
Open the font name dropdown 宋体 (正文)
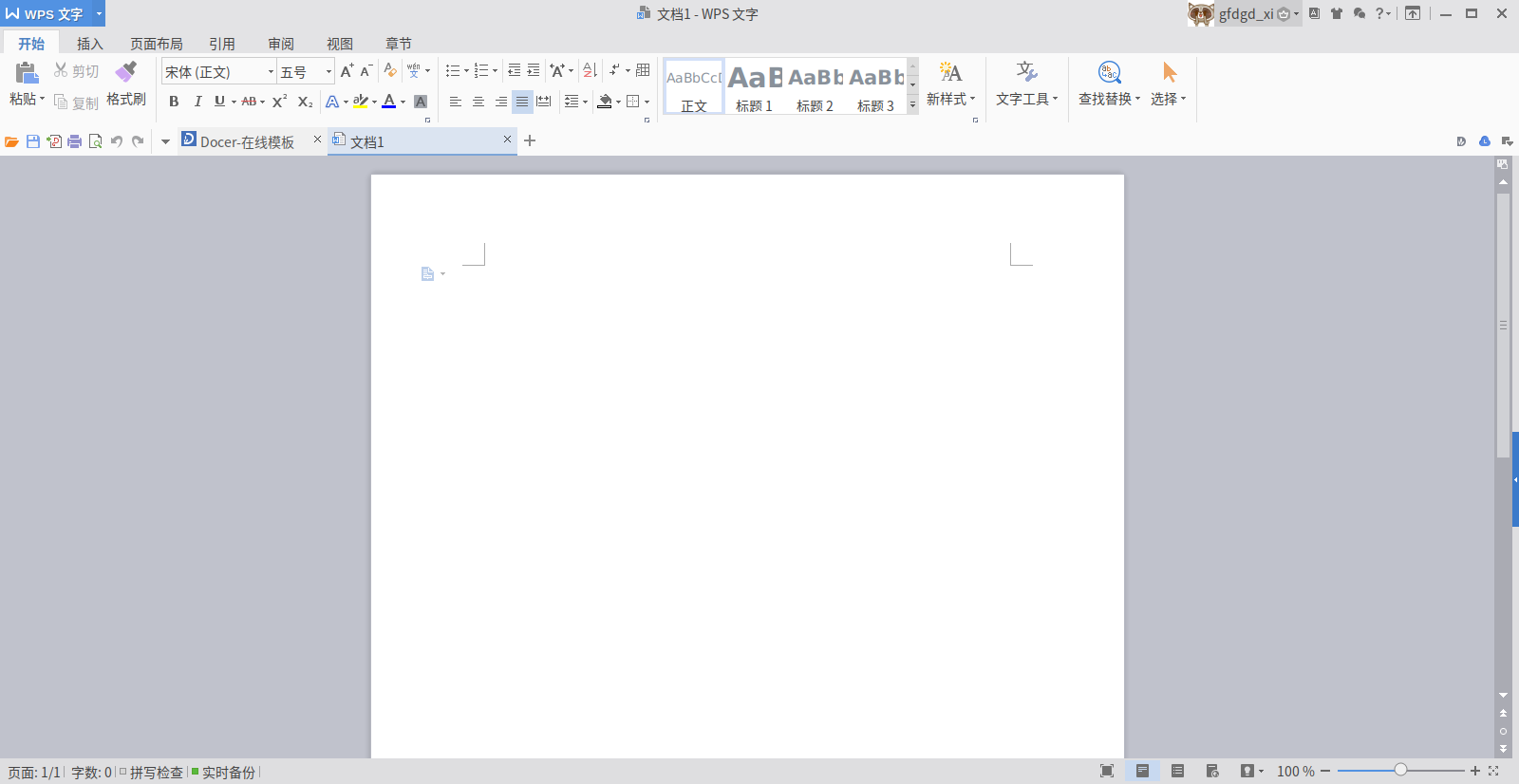(x=271, y=72)
